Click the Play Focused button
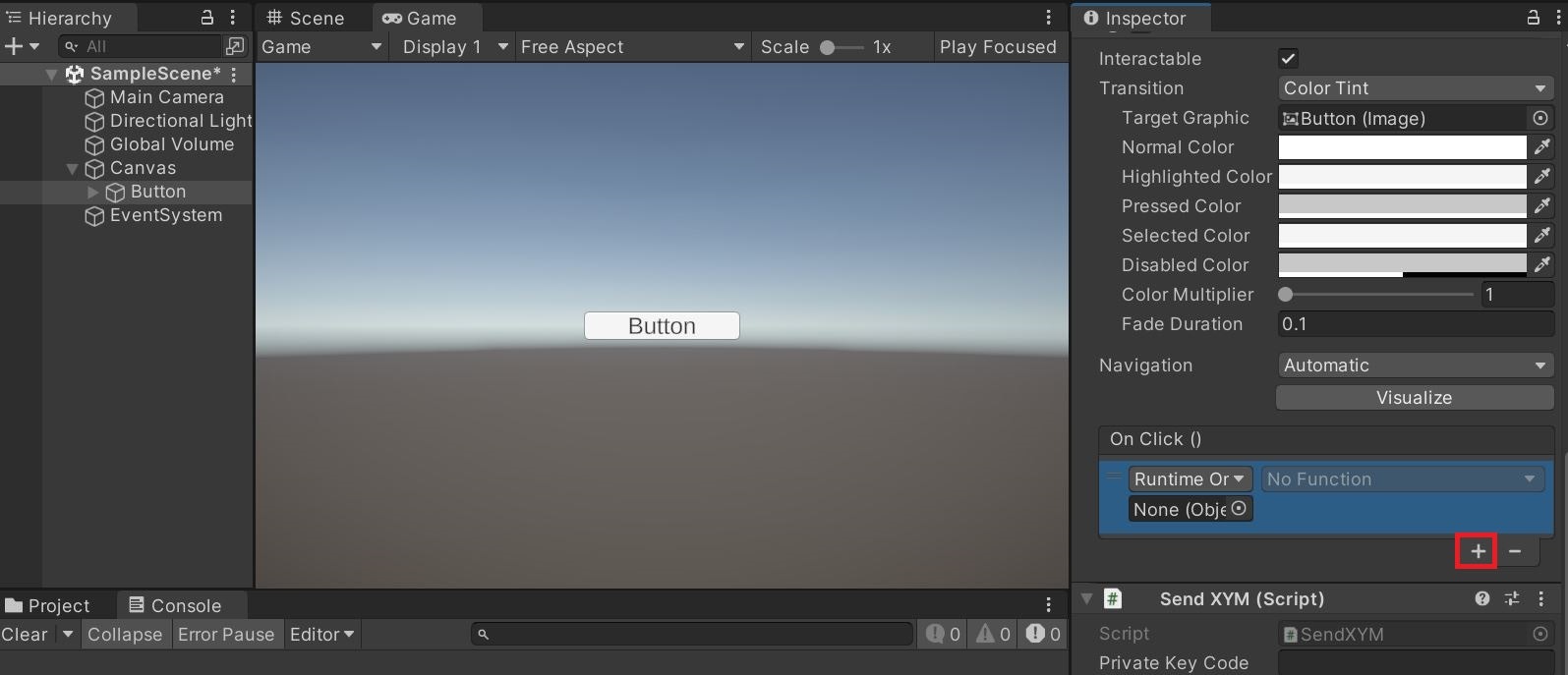 coord(998,47)
